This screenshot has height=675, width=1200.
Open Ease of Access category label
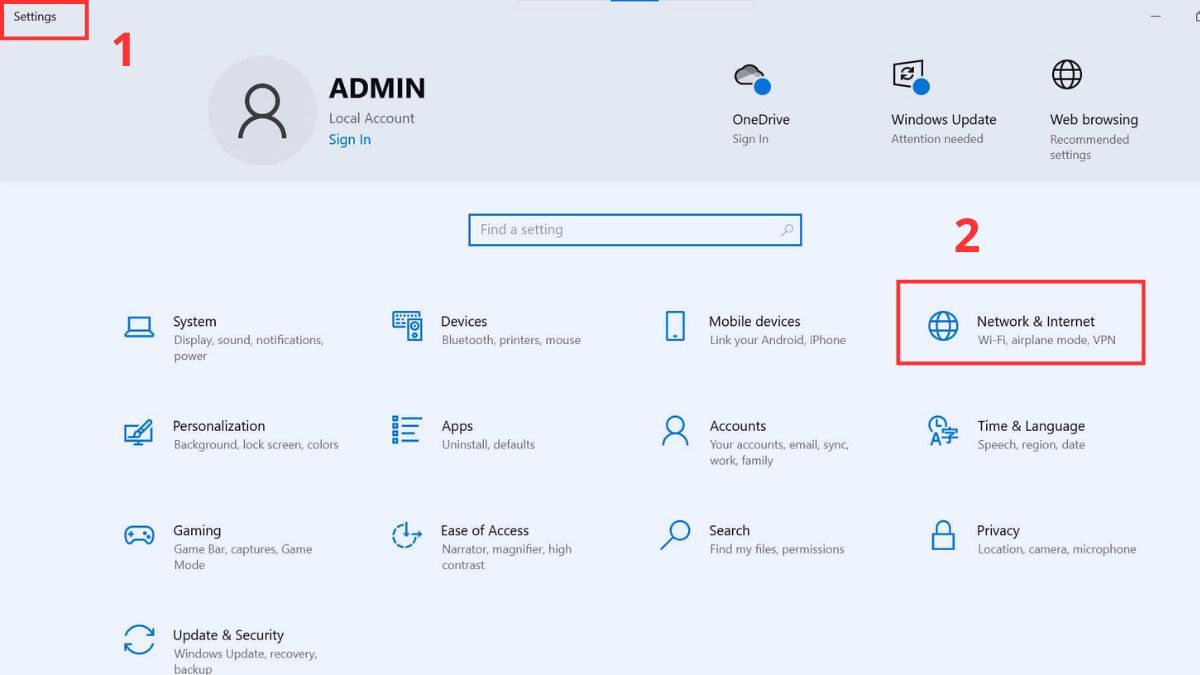coord(485,531)
